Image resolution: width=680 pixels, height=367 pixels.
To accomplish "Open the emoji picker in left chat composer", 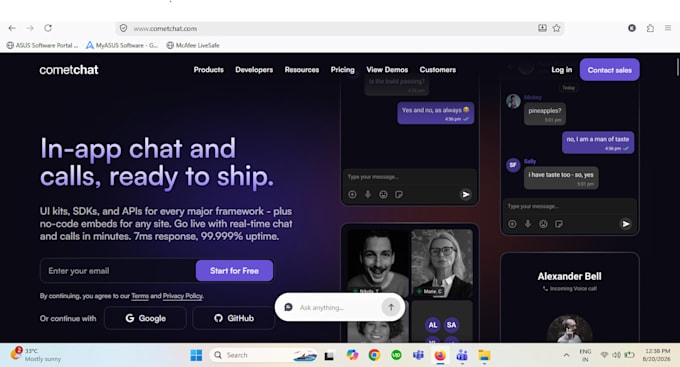I will point(383,195).
